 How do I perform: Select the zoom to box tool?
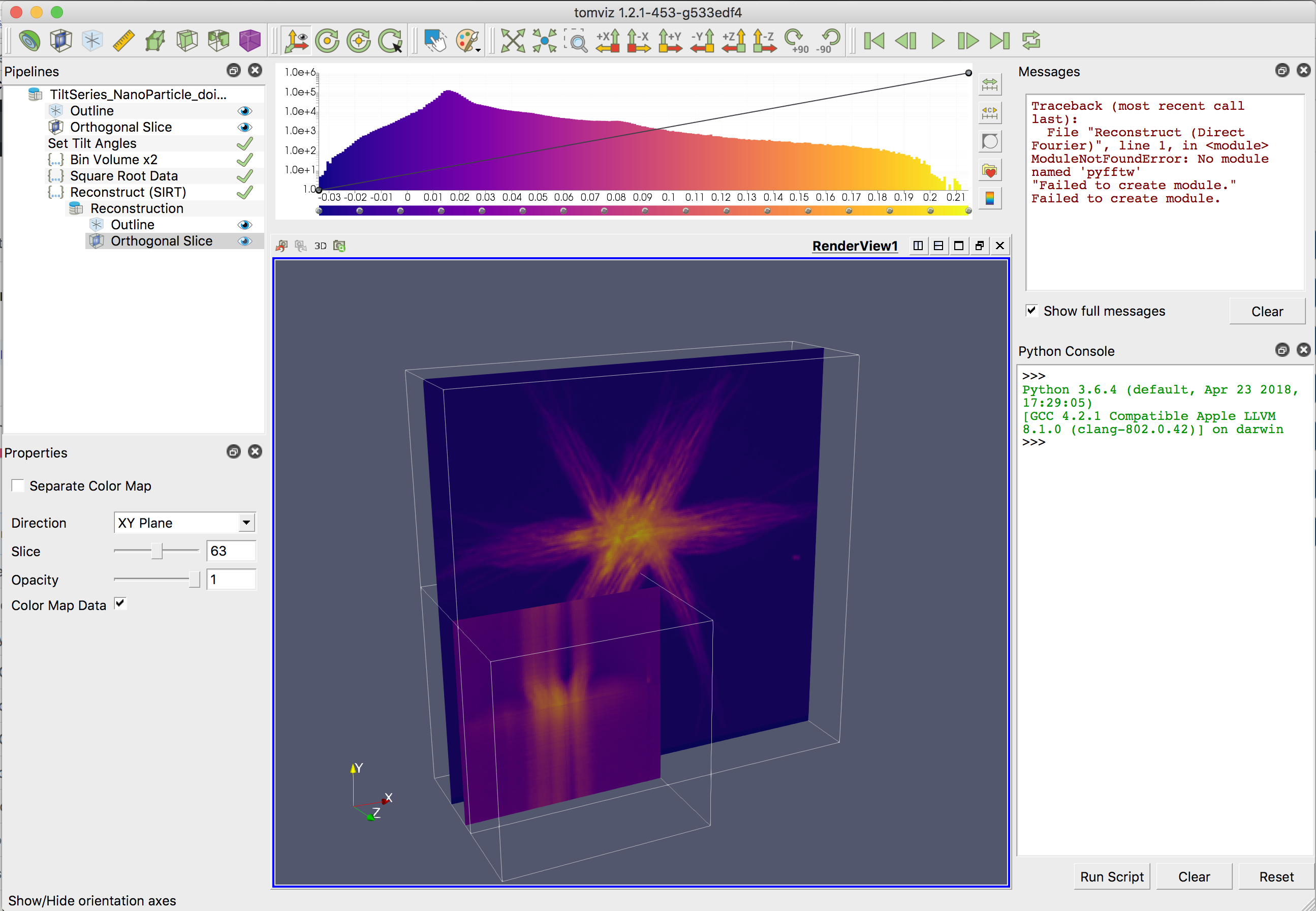[576, 40]
